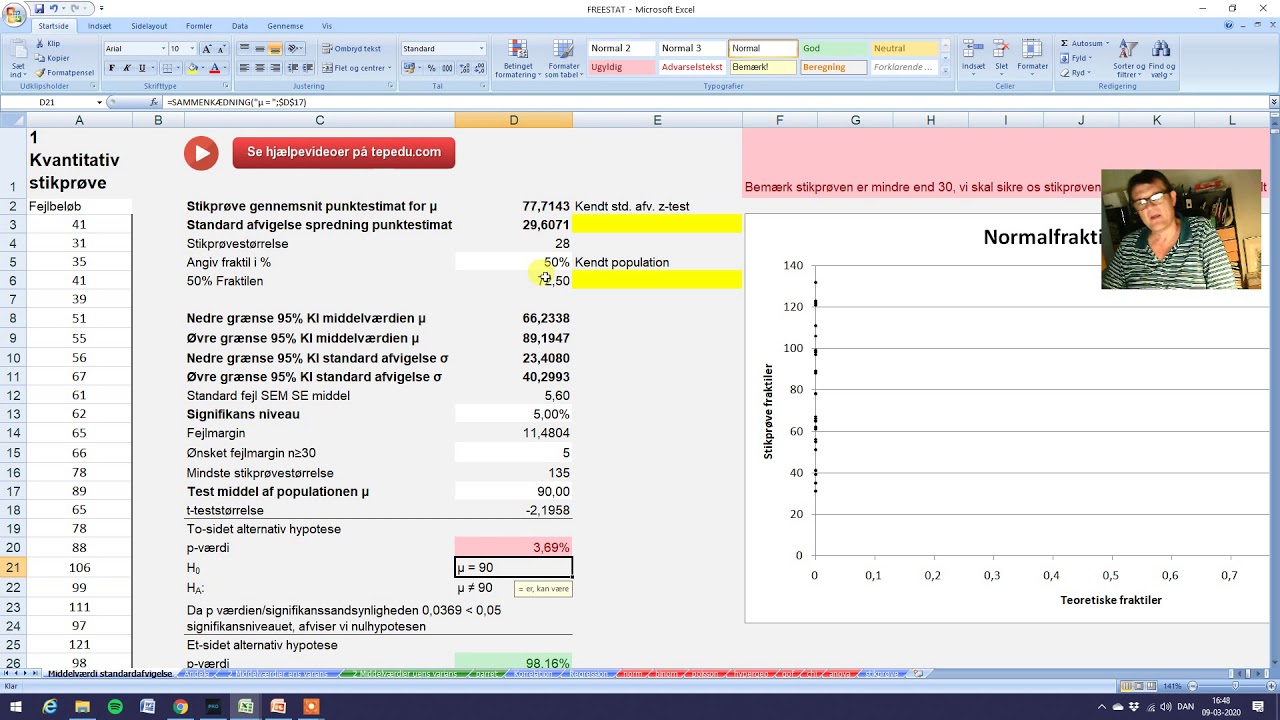Viewport: 1280px width, 720px height.
Task: Toggle right text alignment
Action: tap(275, 68)
